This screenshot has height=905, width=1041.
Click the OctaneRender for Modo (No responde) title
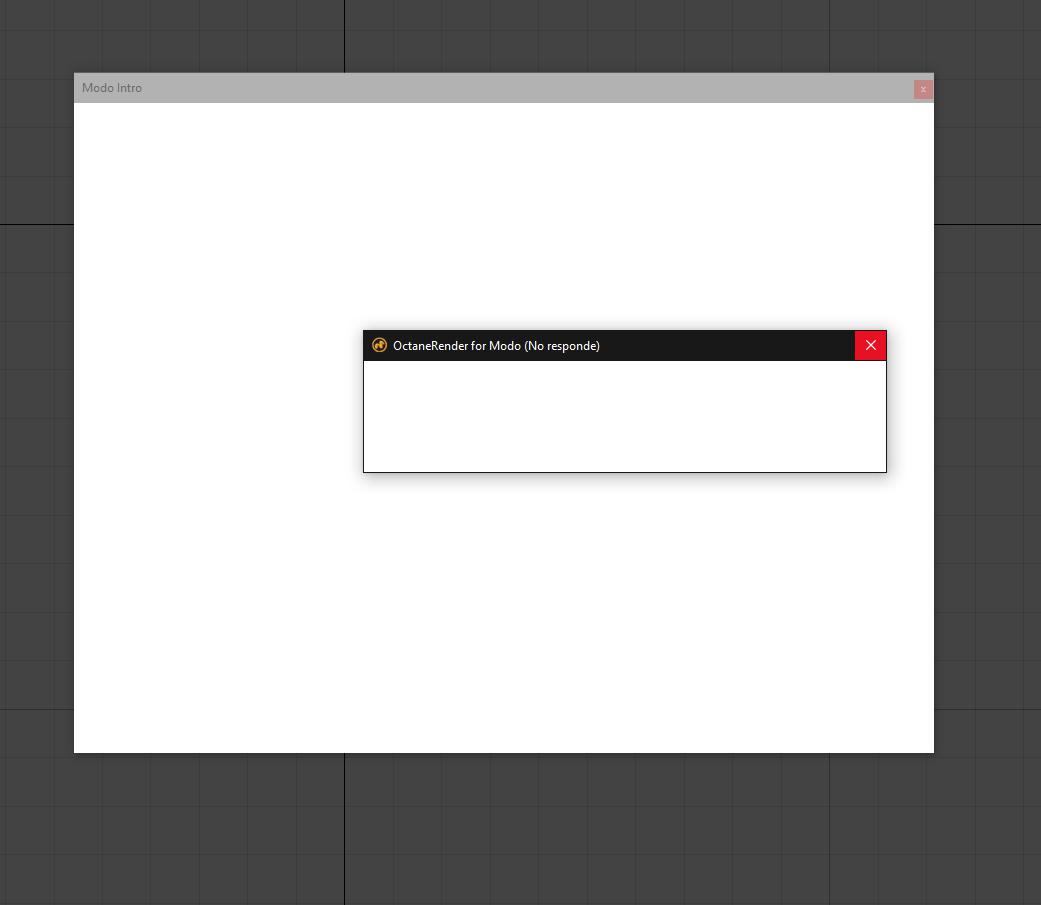496,346
